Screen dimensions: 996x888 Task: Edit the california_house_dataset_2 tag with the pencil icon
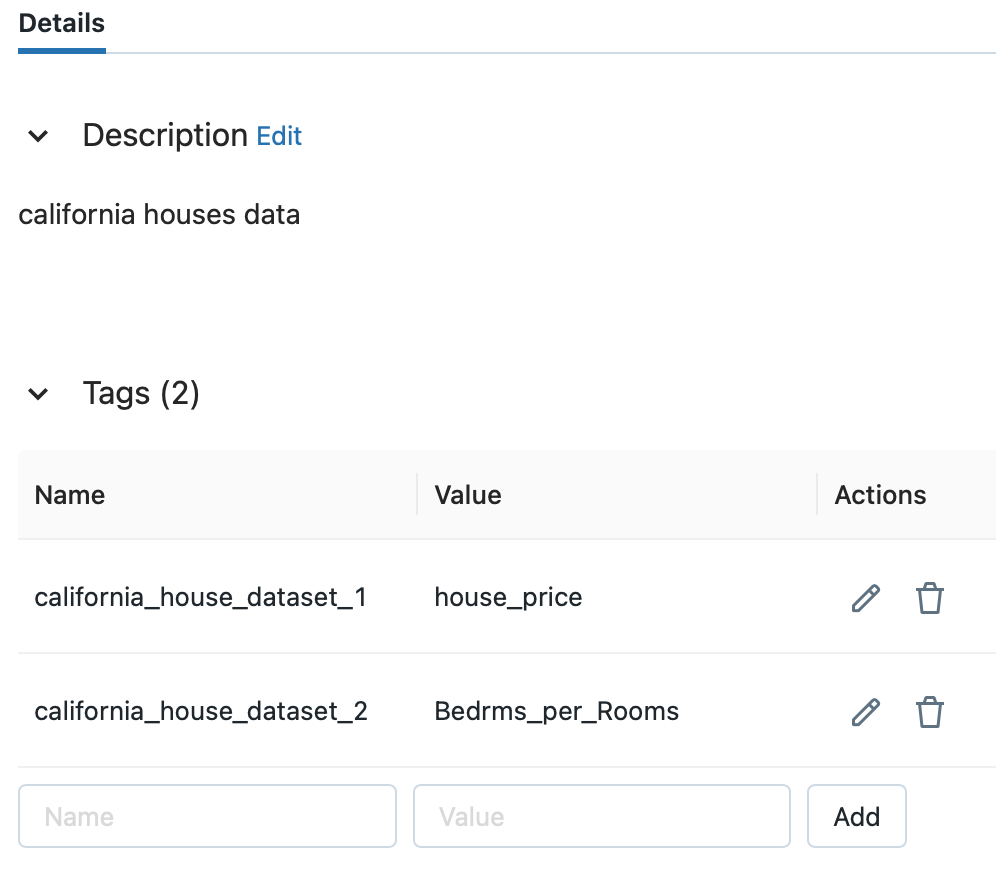(866, 712)
